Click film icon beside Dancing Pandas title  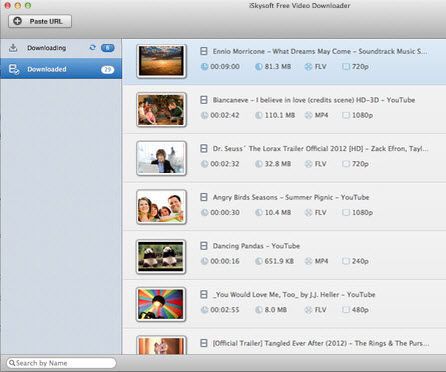[x=204, y=246]
